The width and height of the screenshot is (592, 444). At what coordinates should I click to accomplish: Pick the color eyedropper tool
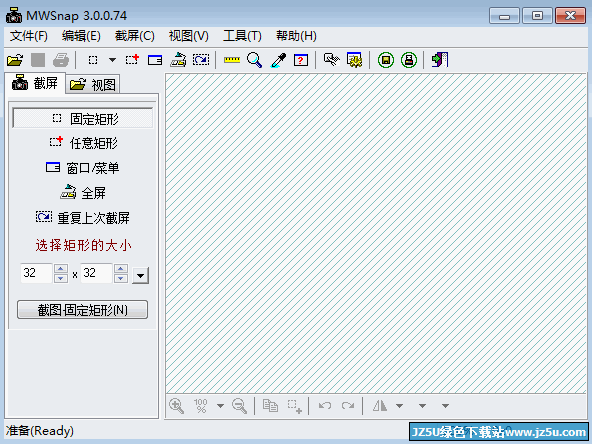point(278,60)
